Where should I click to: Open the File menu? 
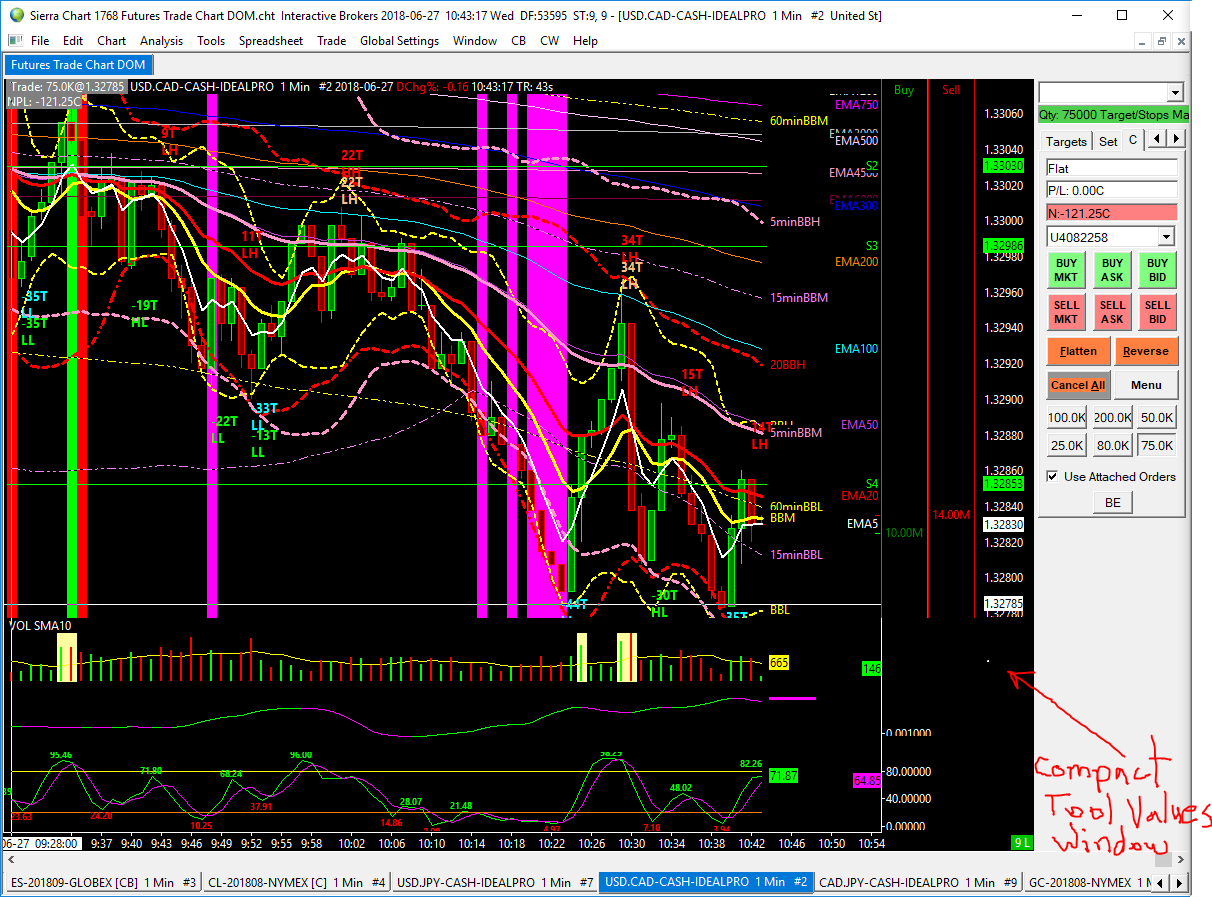40,41
